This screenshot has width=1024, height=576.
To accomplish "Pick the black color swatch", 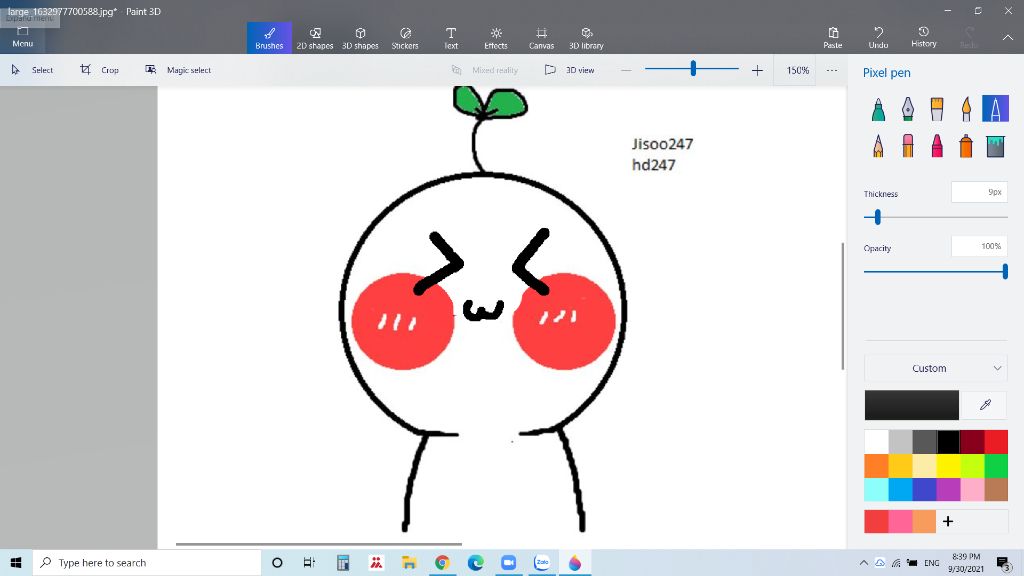I will pos(948,442).
